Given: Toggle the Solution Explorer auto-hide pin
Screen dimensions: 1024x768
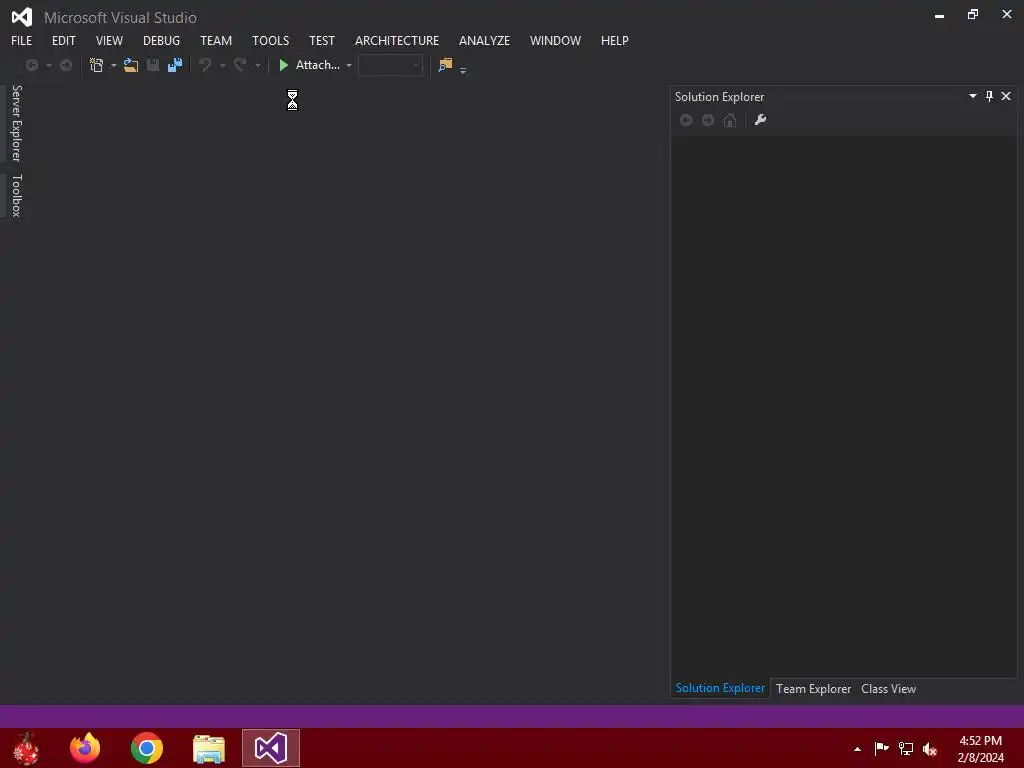Looking at the screenshot, I should (x=989, y=96).
